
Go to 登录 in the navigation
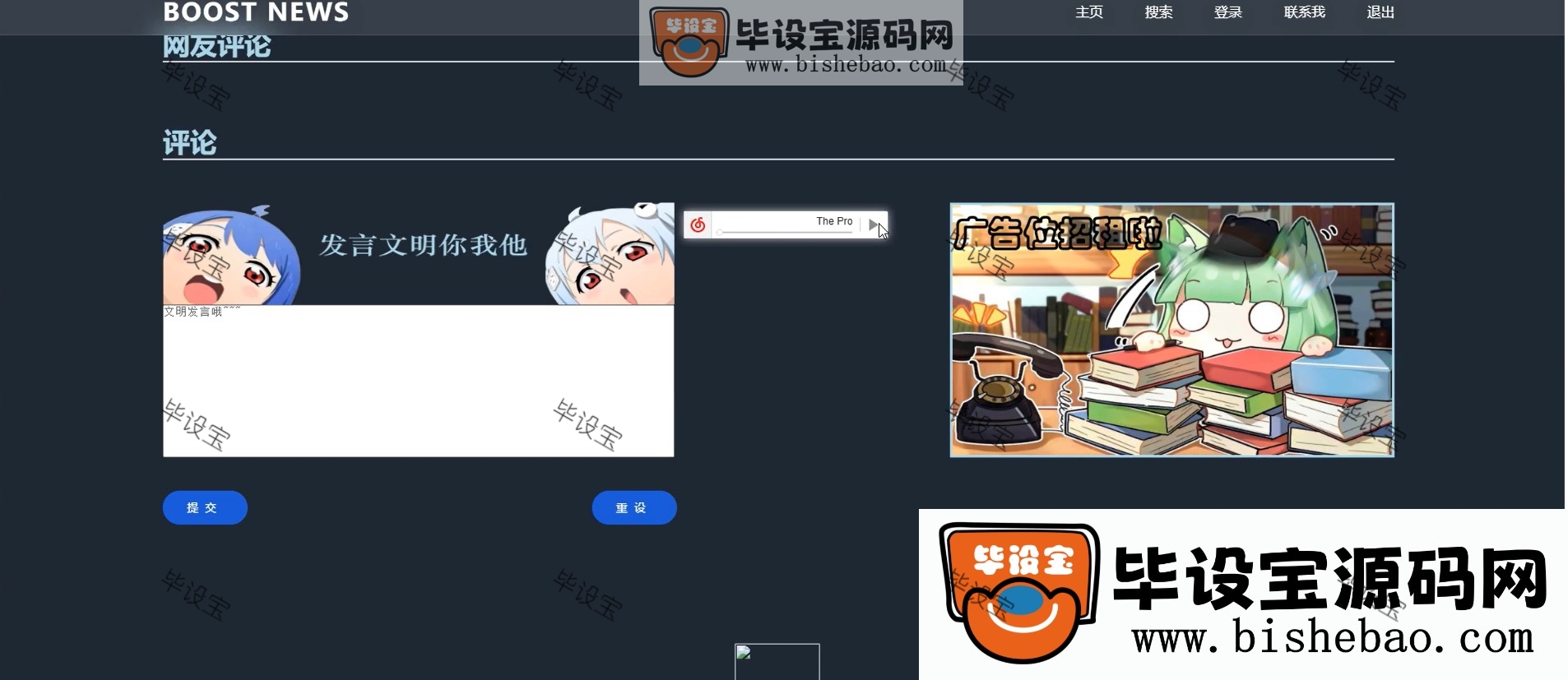pyautogui.click(x=1227, y=12)
